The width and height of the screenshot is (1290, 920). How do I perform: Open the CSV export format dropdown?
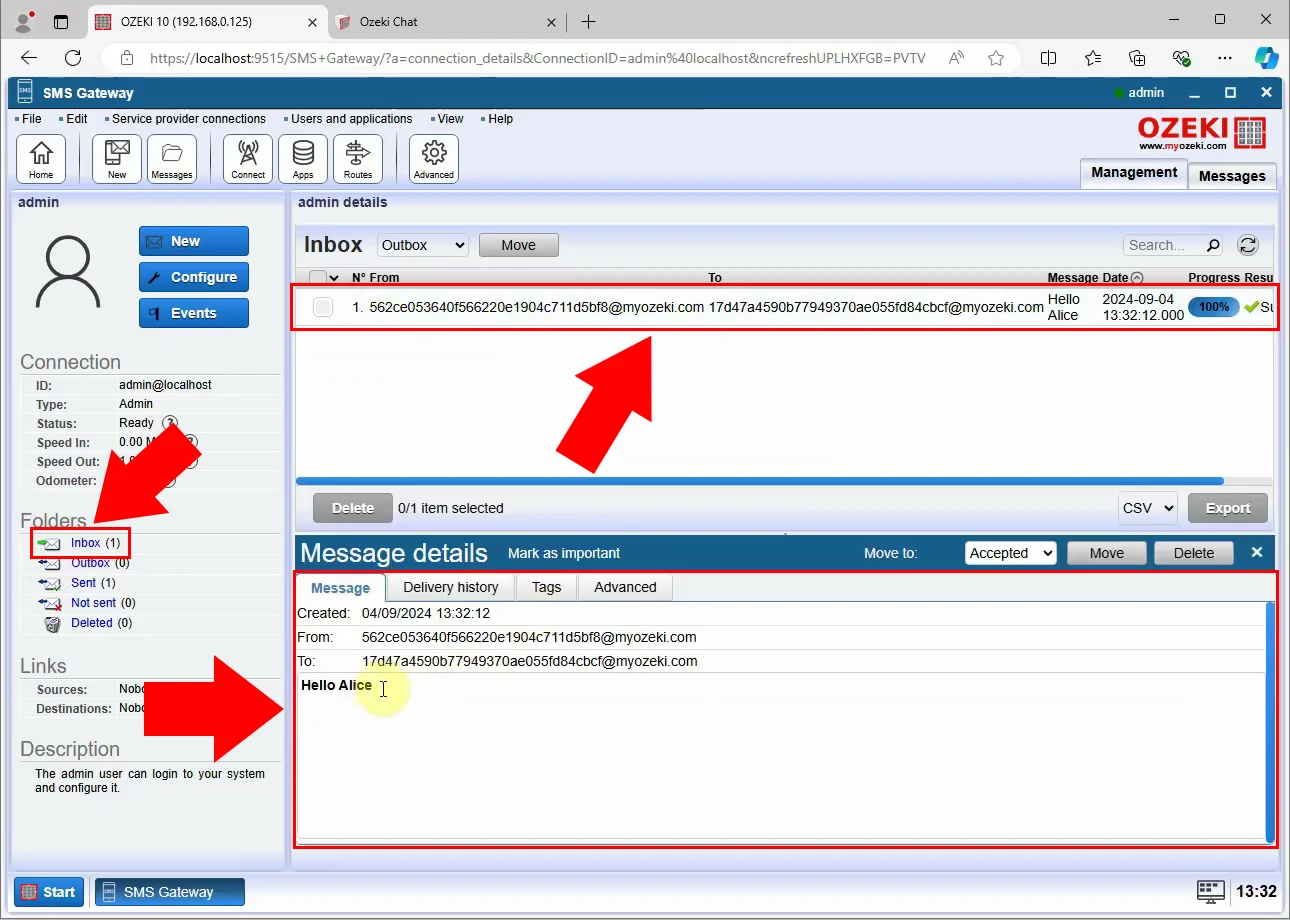(x=1147, y=508)
